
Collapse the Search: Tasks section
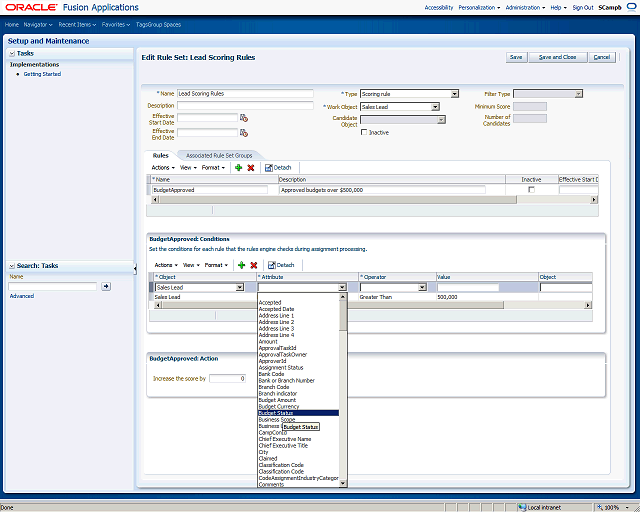click(12, 266)
